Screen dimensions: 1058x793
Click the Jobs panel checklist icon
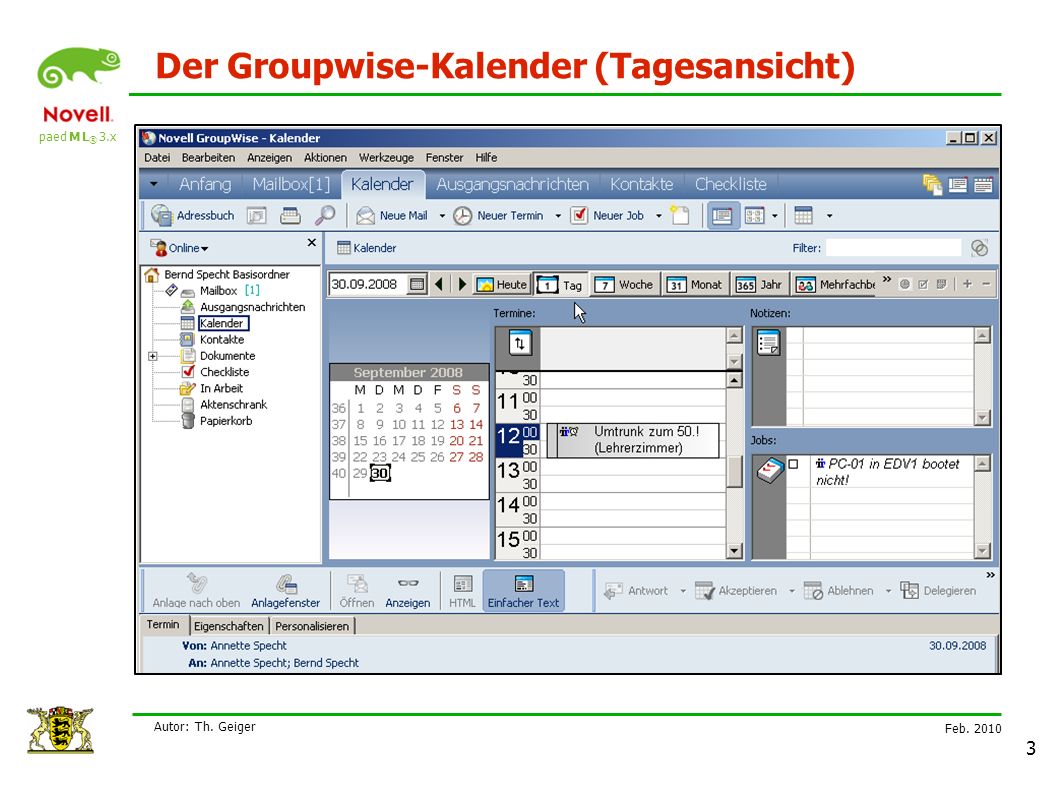[769, 470]
